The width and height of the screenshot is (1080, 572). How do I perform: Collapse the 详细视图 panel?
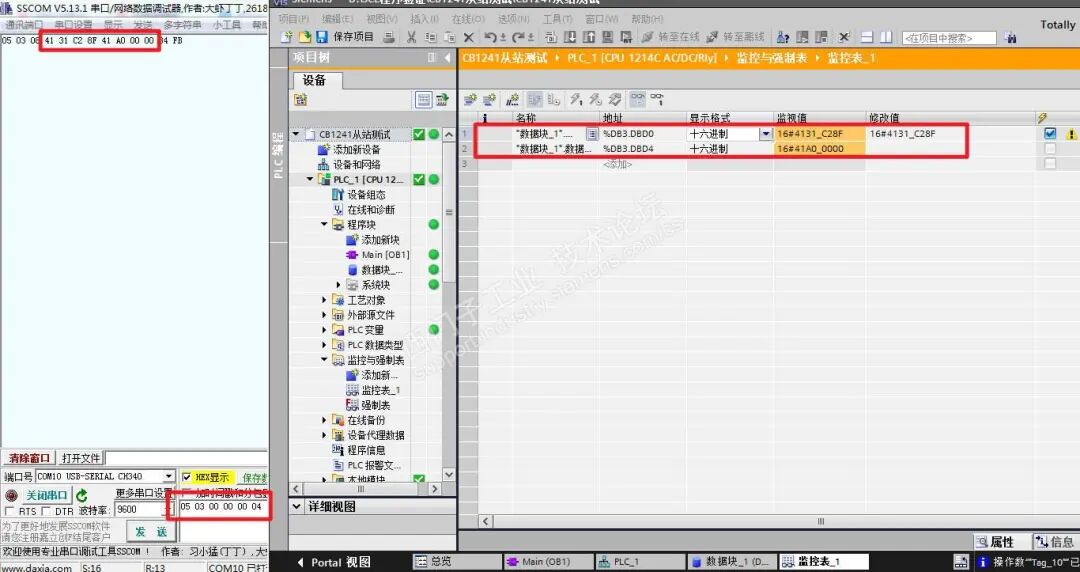[297, 507]
